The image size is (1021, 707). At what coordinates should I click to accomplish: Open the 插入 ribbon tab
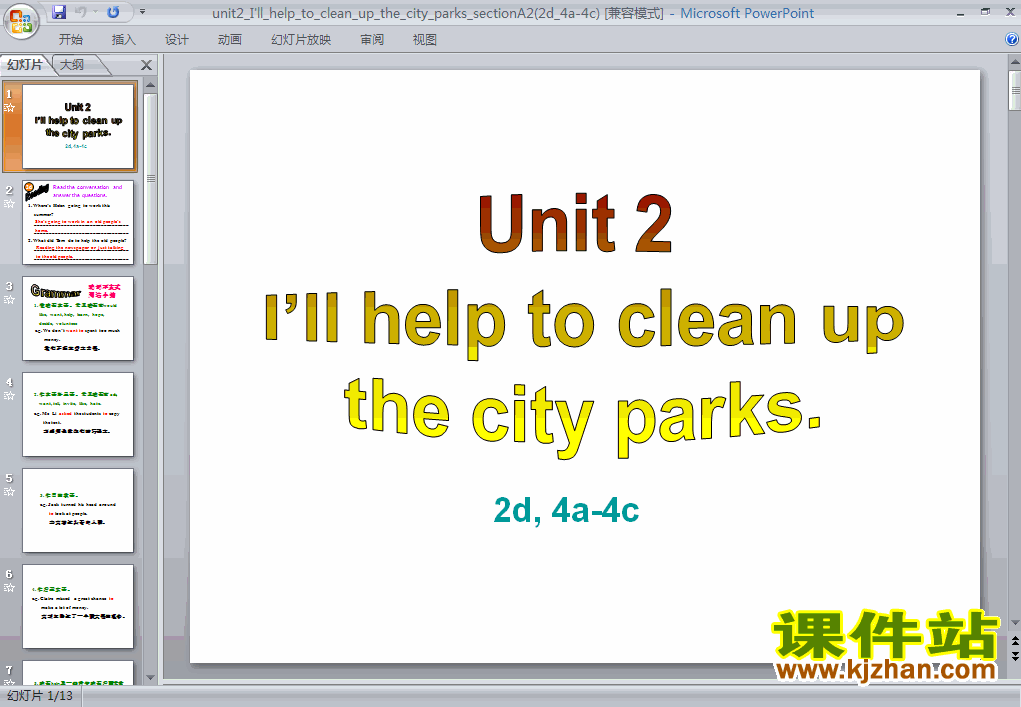[x=124, y=40]
